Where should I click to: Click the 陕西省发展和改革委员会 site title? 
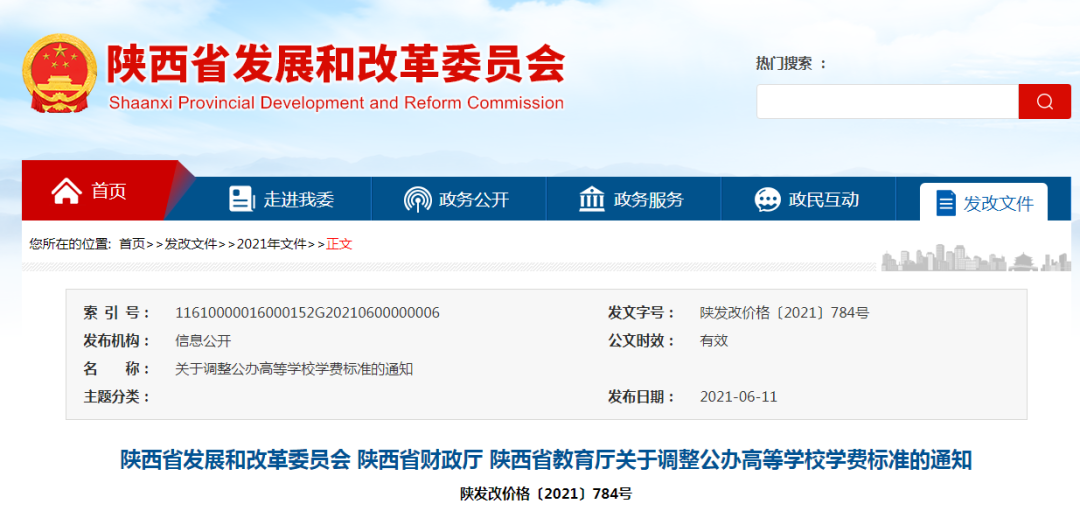(335, 65)
